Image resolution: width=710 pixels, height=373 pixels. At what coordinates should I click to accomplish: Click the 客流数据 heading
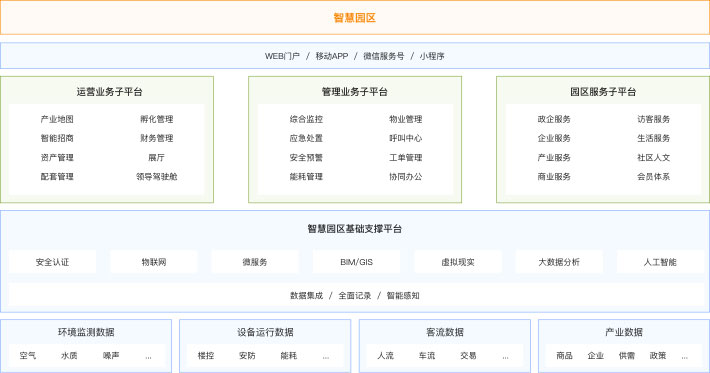click(x=445, y=332)
